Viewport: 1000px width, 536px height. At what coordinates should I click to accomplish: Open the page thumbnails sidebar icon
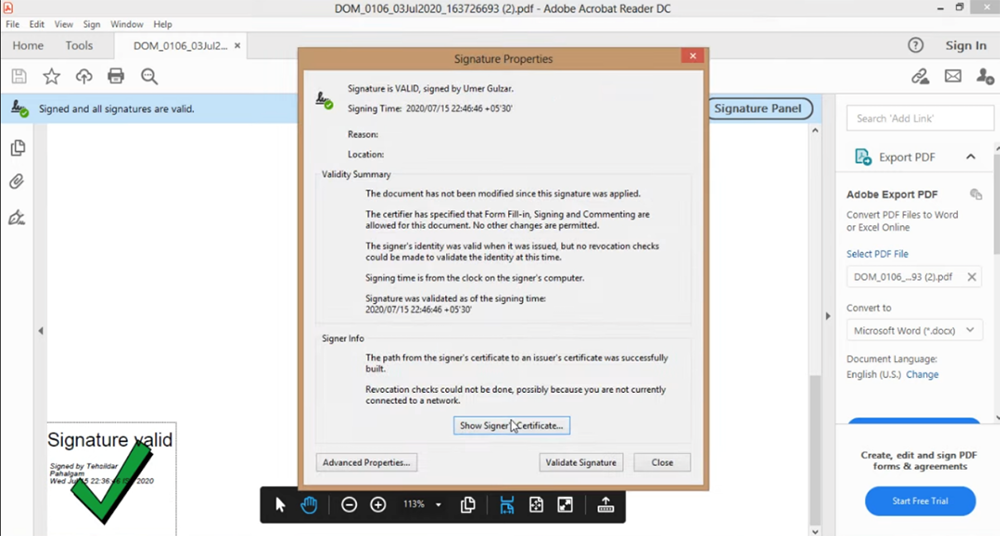coord(17,148)
